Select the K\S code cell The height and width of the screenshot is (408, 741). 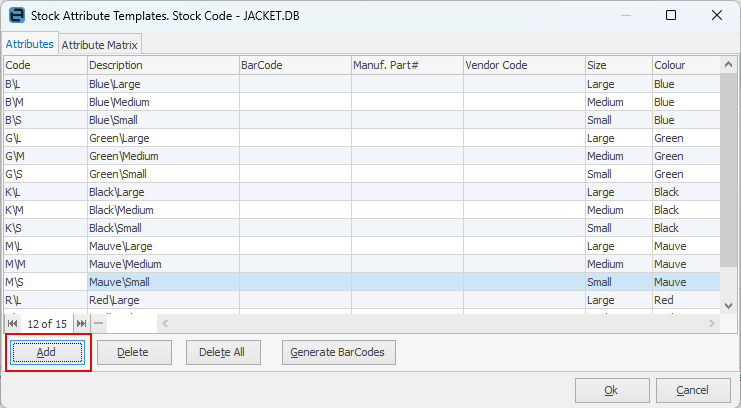45,228
